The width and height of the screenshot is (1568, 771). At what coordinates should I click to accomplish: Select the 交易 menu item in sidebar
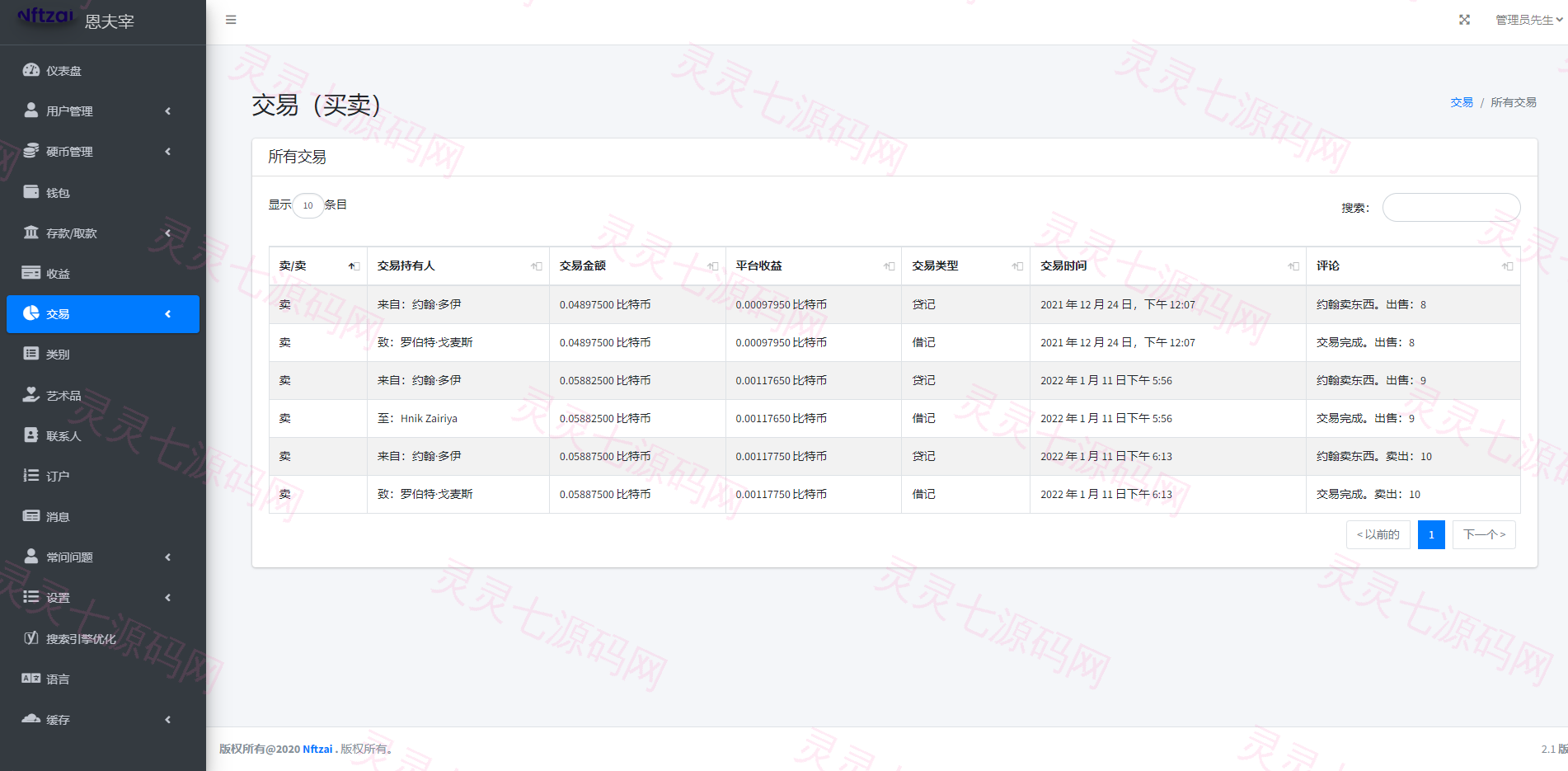(103, 314)
